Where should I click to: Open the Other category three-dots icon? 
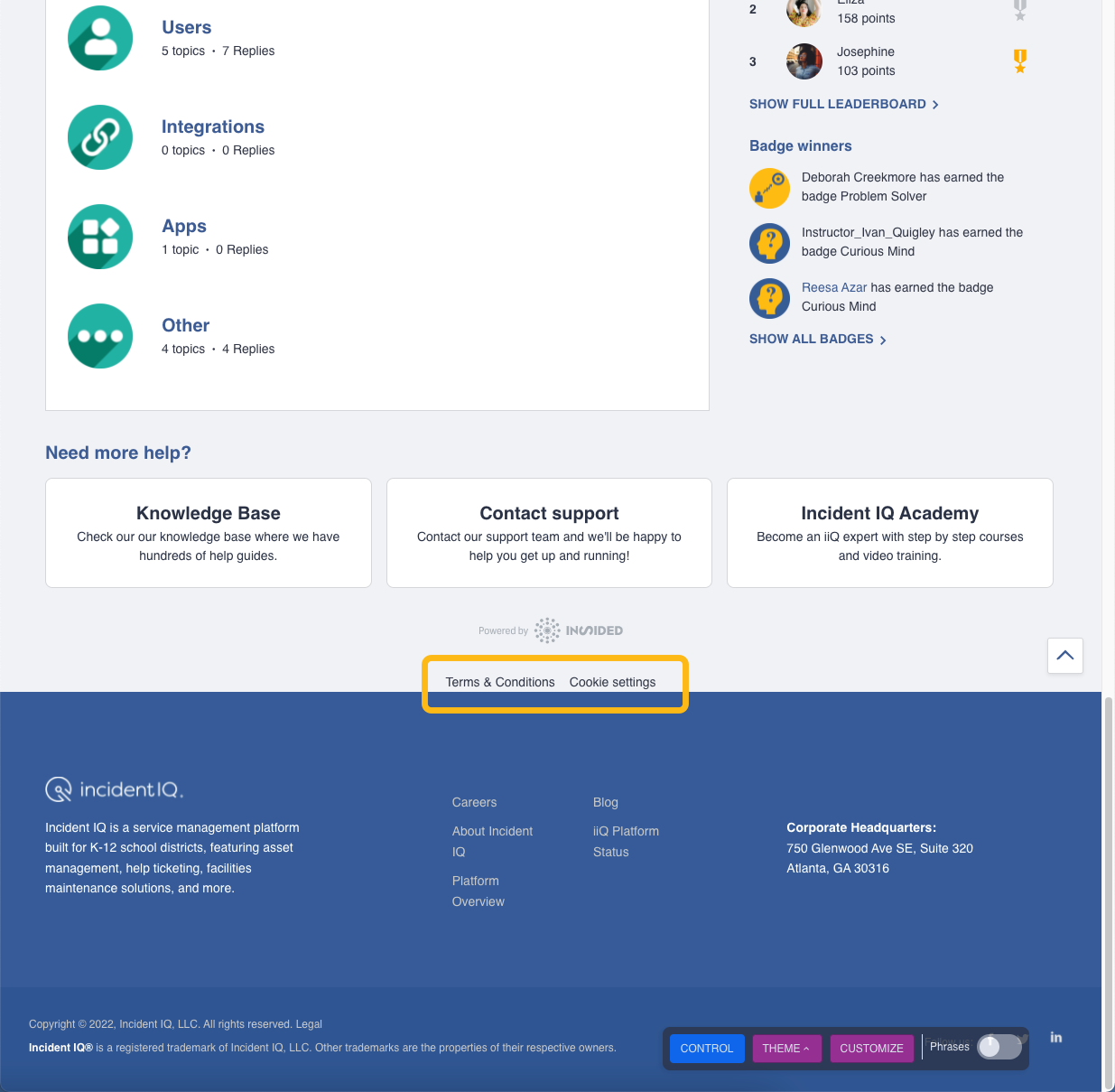click(100, 336)
